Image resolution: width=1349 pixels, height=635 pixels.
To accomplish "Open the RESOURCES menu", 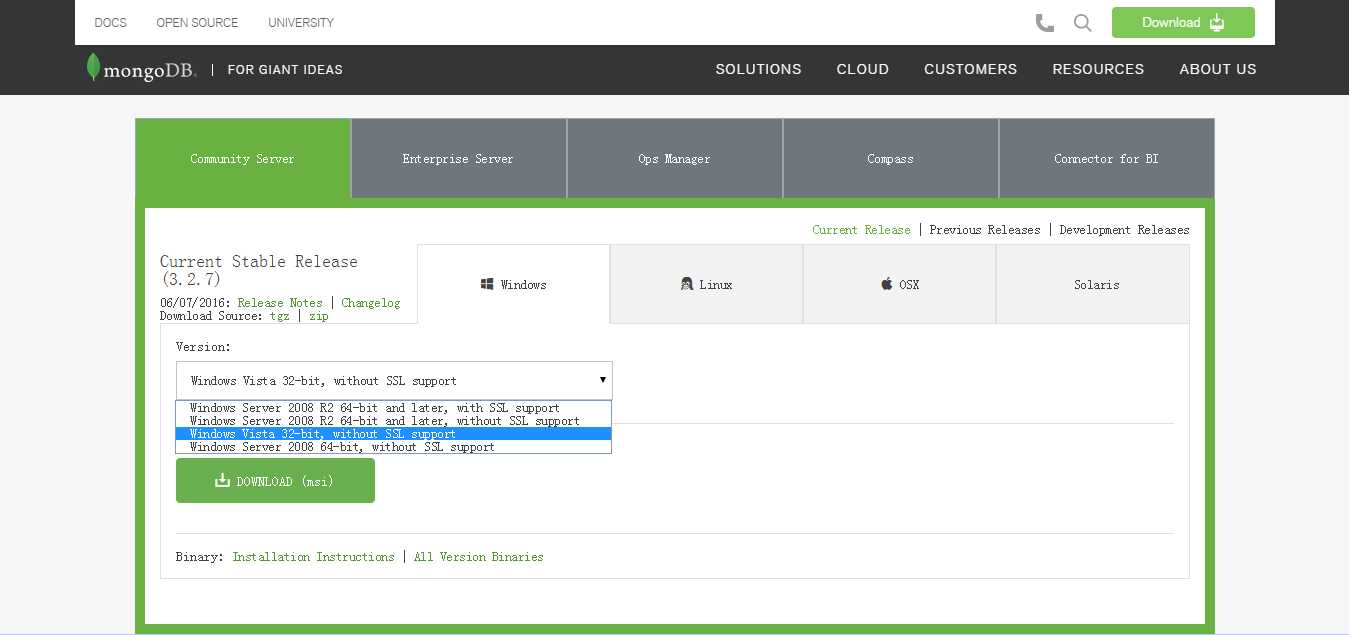I will point(1098,69).
